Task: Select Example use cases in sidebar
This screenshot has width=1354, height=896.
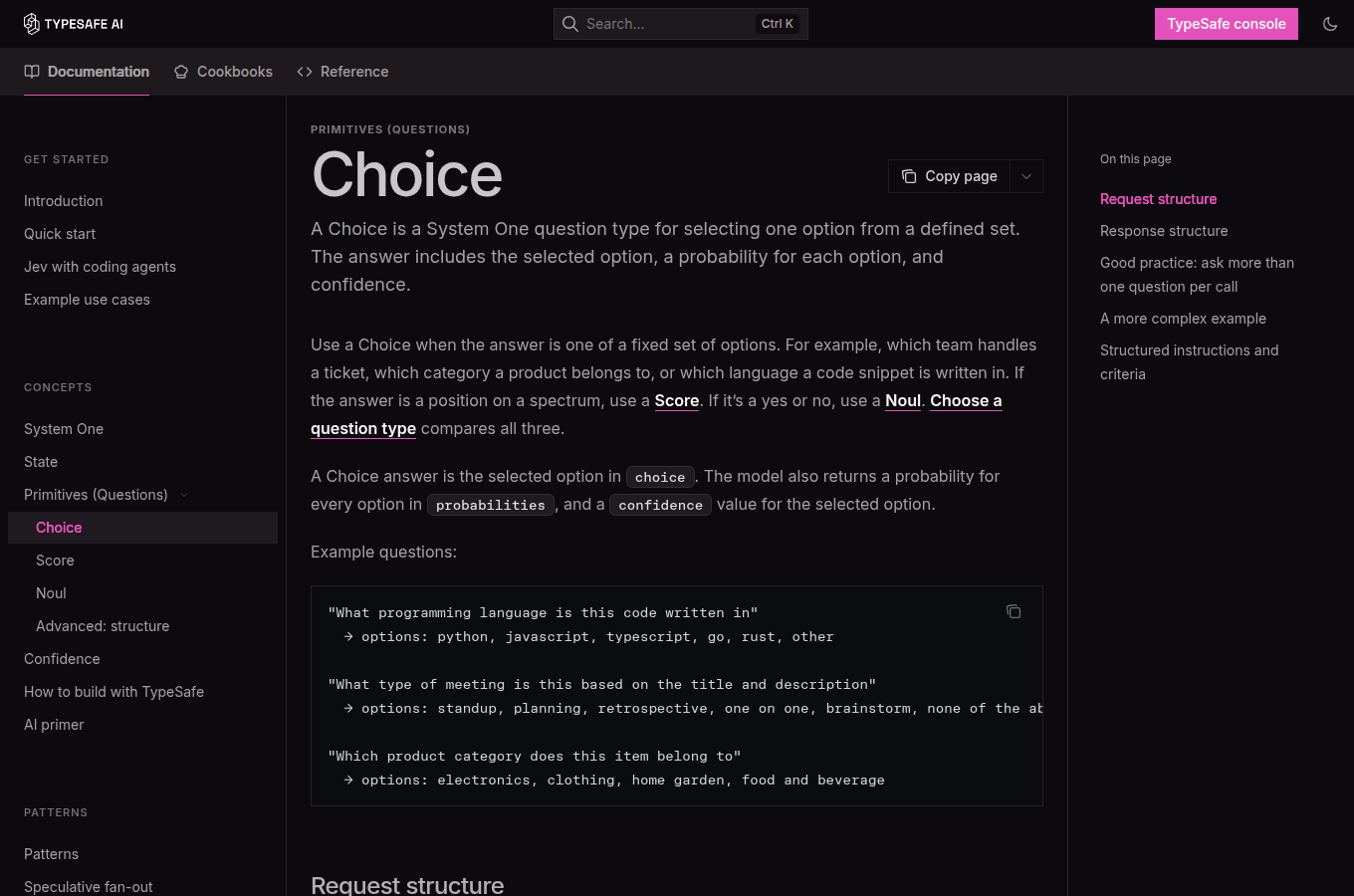Action: coord(87,300)
